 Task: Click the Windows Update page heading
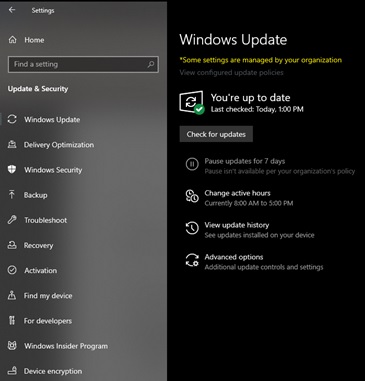click(x=233, y=40)
